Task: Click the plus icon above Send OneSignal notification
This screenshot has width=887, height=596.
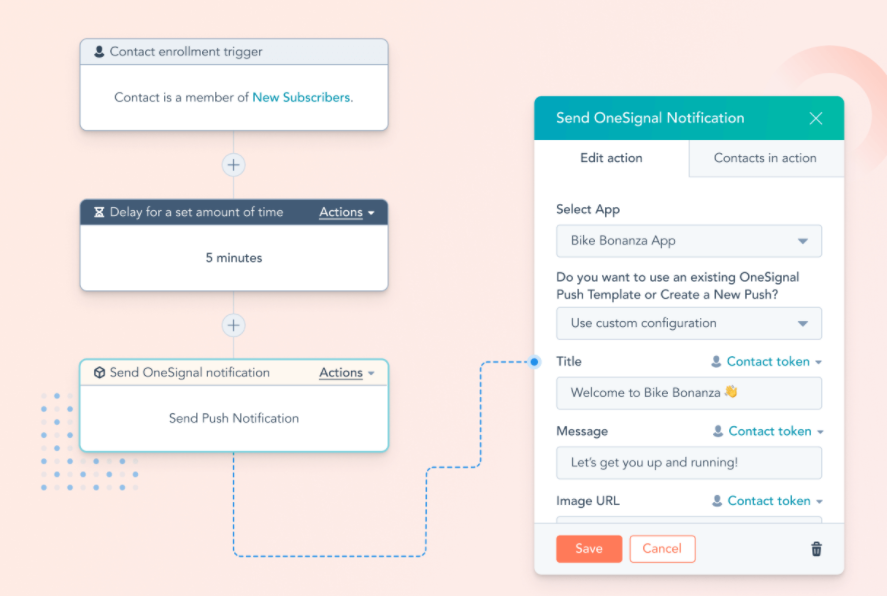Action: tap(233, 325)
